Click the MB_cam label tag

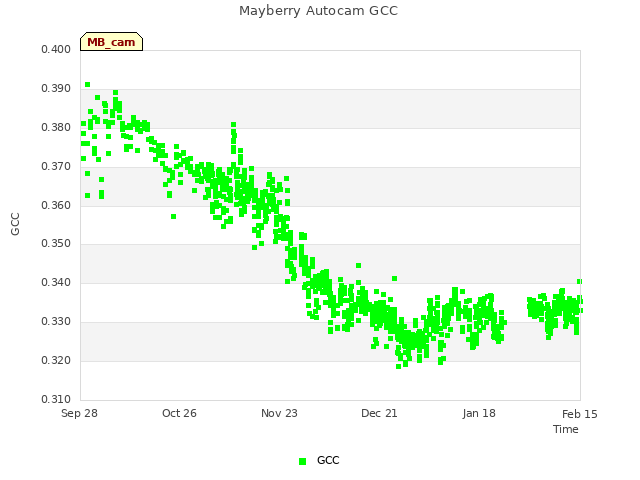pyautogui.click(x=111, y=42)
